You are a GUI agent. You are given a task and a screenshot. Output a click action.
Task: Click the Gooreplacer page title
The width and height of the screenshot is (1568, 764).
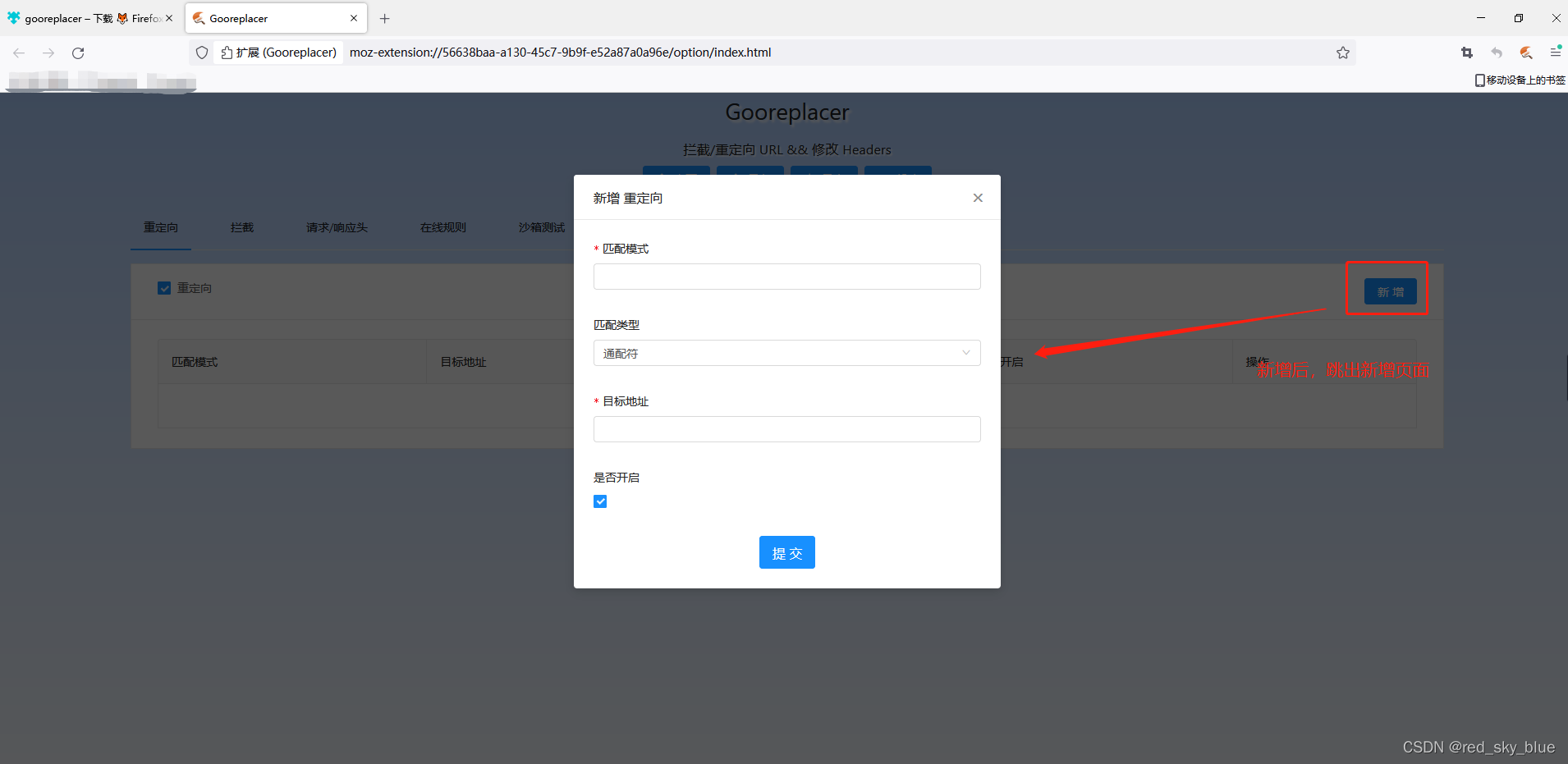point(786,112)
